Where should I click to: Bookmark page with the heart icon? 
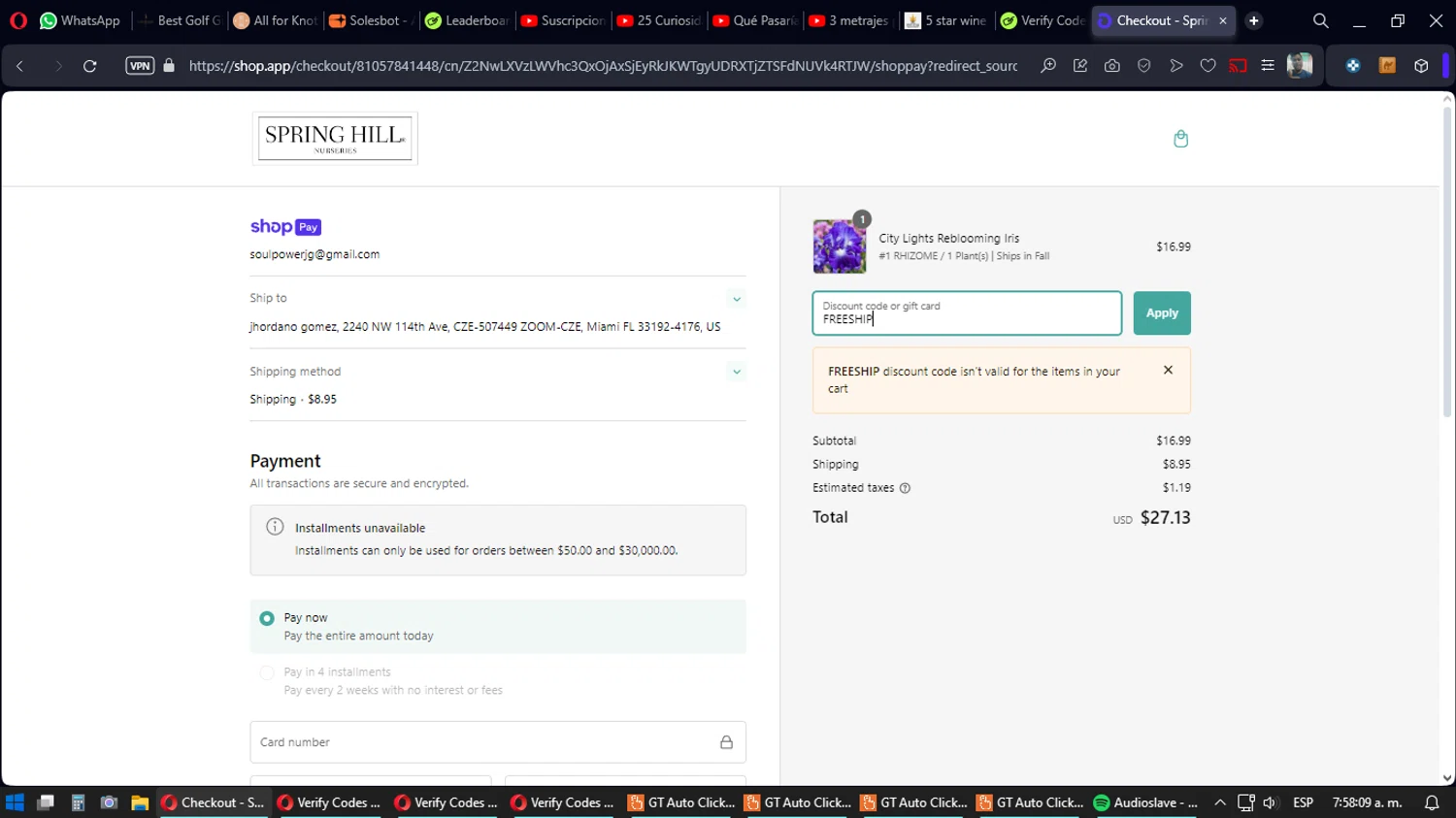1208,66
